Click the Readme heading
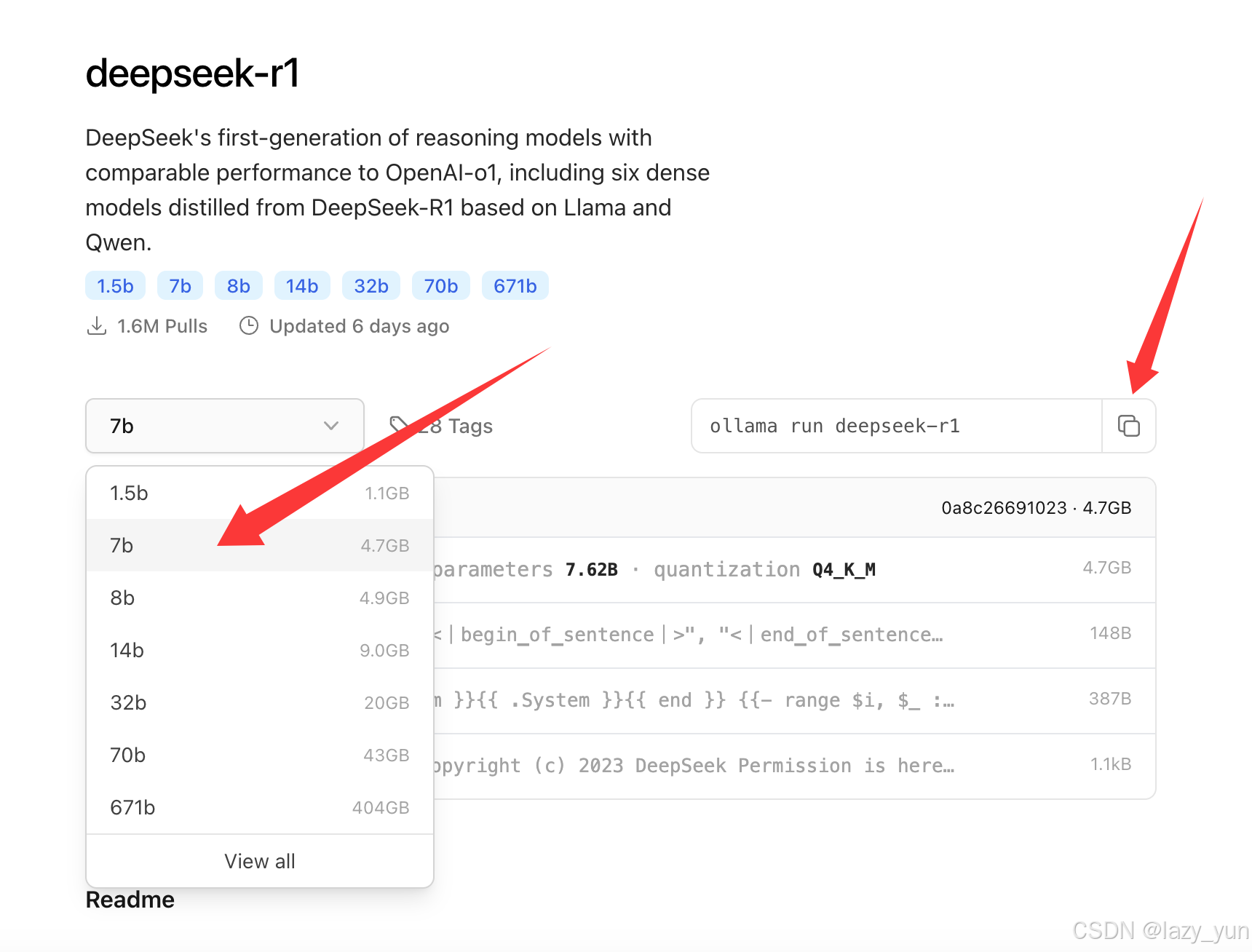1252x952 pixels. click(x=130, y=900)
